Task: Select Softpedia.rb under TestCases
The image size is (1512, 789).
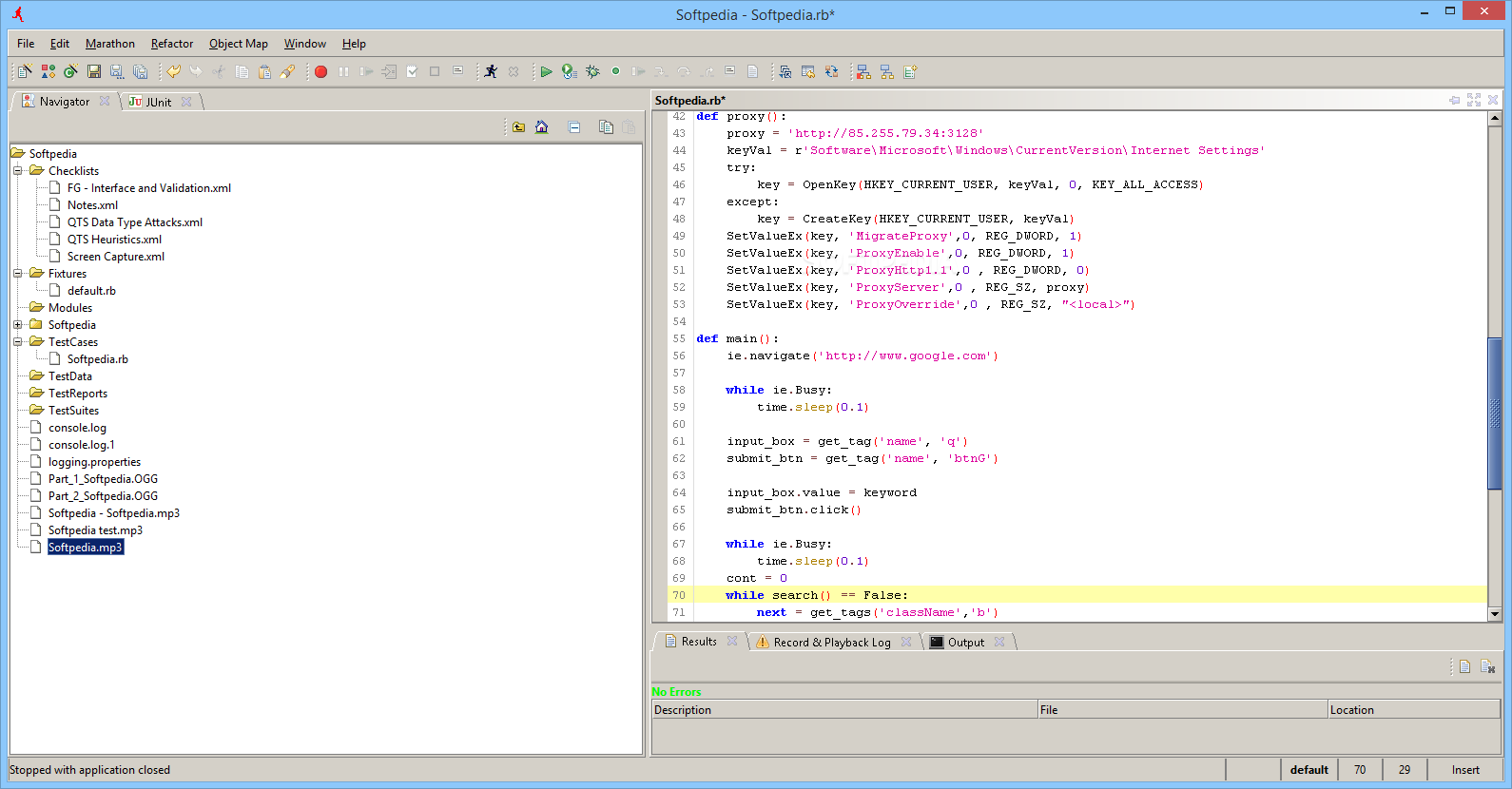Action: point(97,359)
